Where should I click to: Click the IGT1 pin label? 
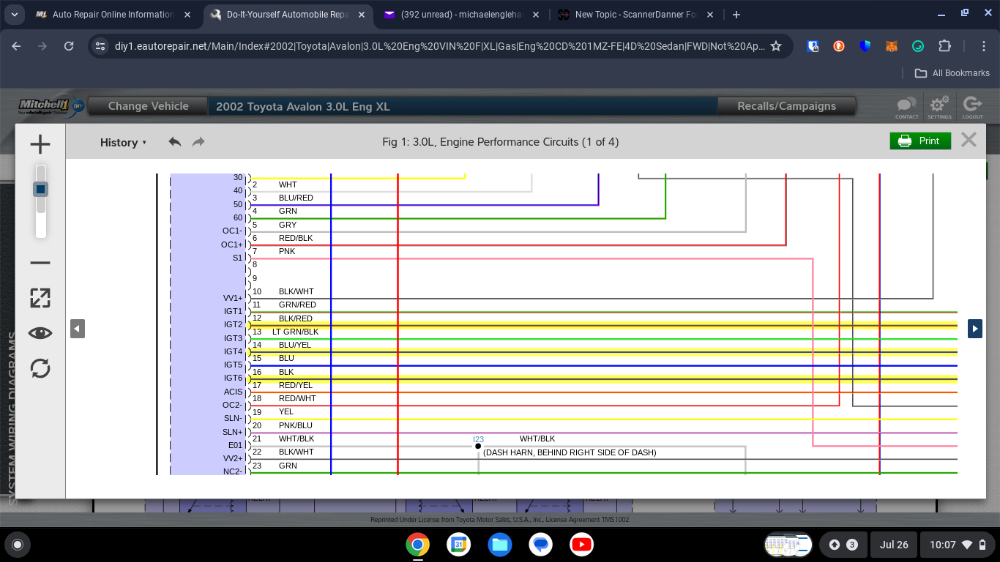[x=233, y=311]
